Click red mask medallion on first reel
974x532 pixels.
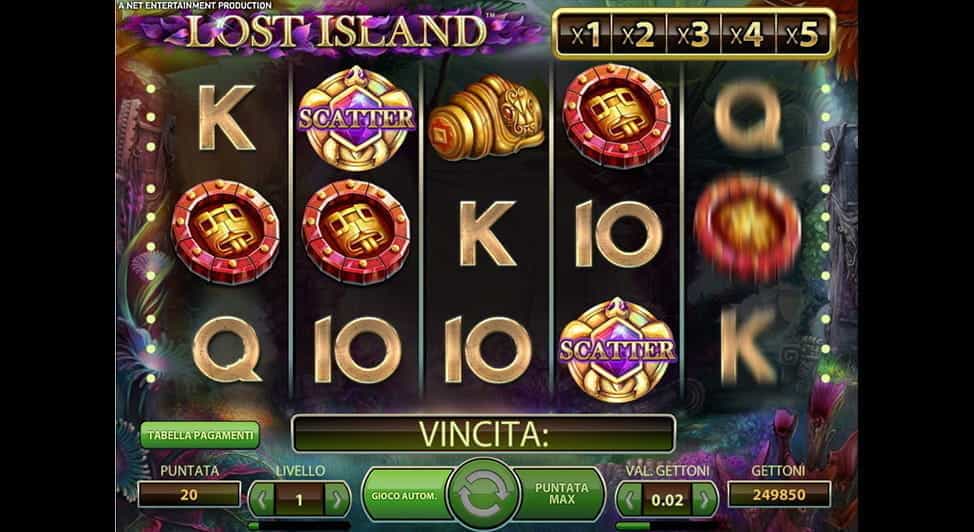pyautogui.click(x=225, y=232)
